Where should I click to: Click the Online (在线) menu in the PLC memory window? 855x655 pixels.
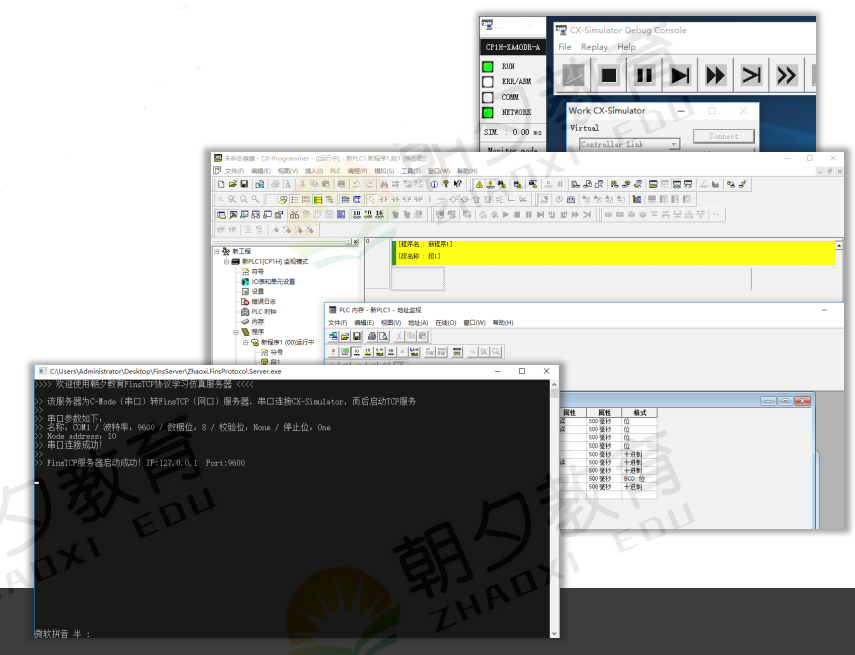(445, 323)
